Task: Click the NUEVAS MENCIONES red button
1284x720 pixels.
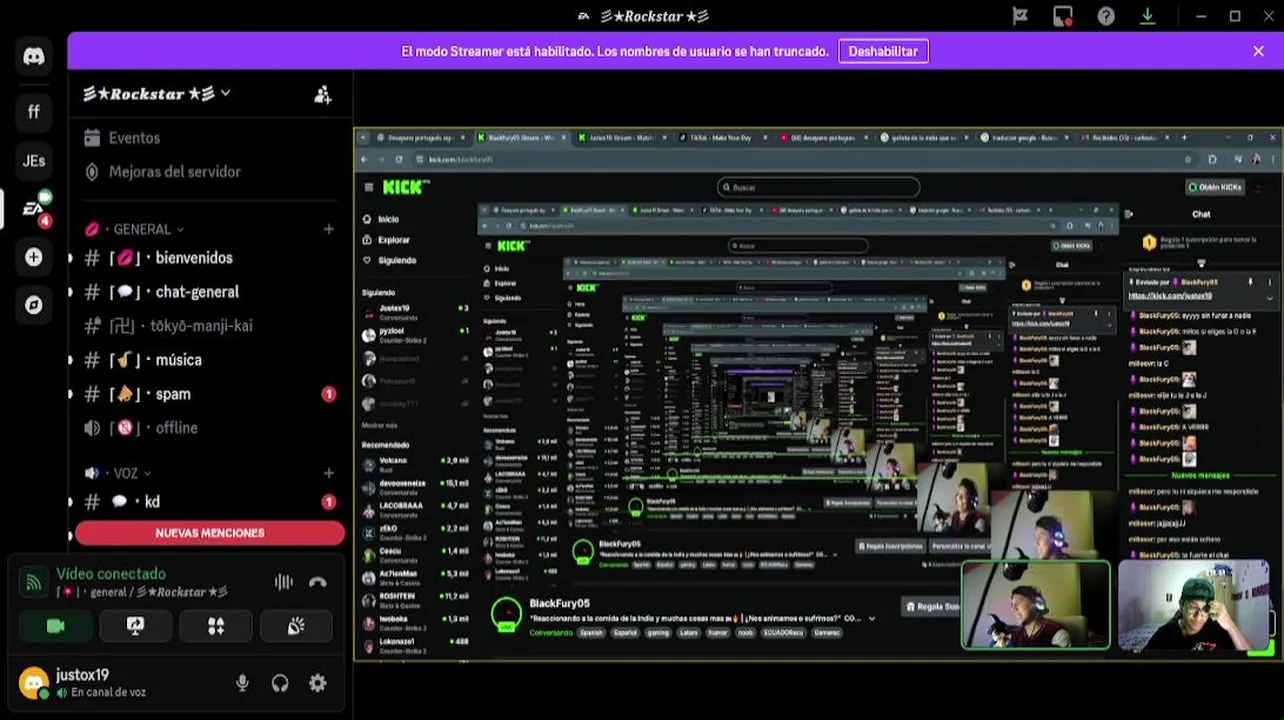Action: pos(210,533)
